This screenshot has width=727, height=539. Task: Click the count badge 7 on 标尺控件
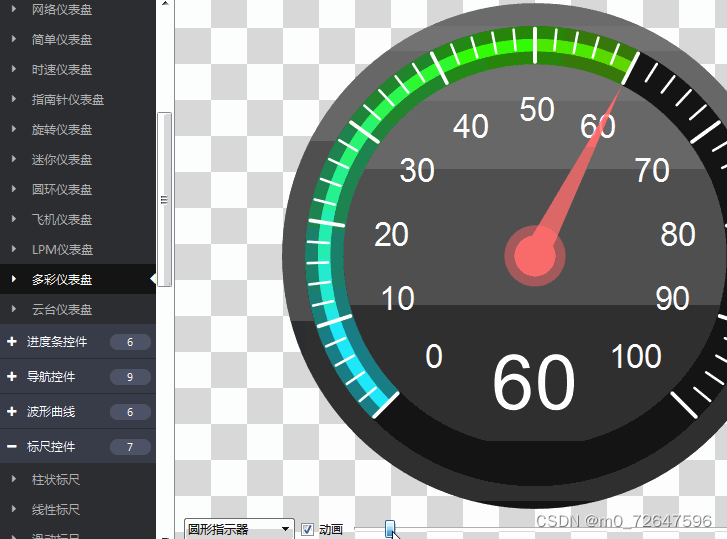(x=130, y=447)
